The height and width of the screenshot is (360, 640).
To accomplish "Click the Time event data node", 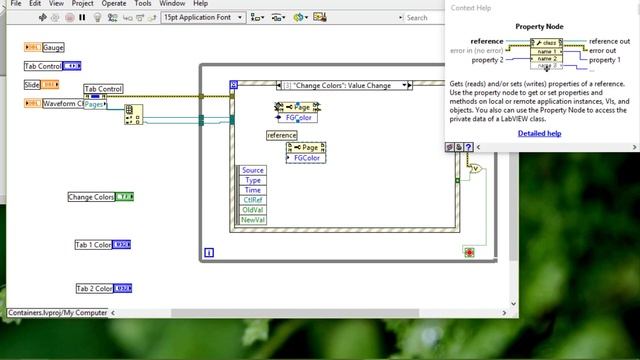I will click(x=252, y=190).
